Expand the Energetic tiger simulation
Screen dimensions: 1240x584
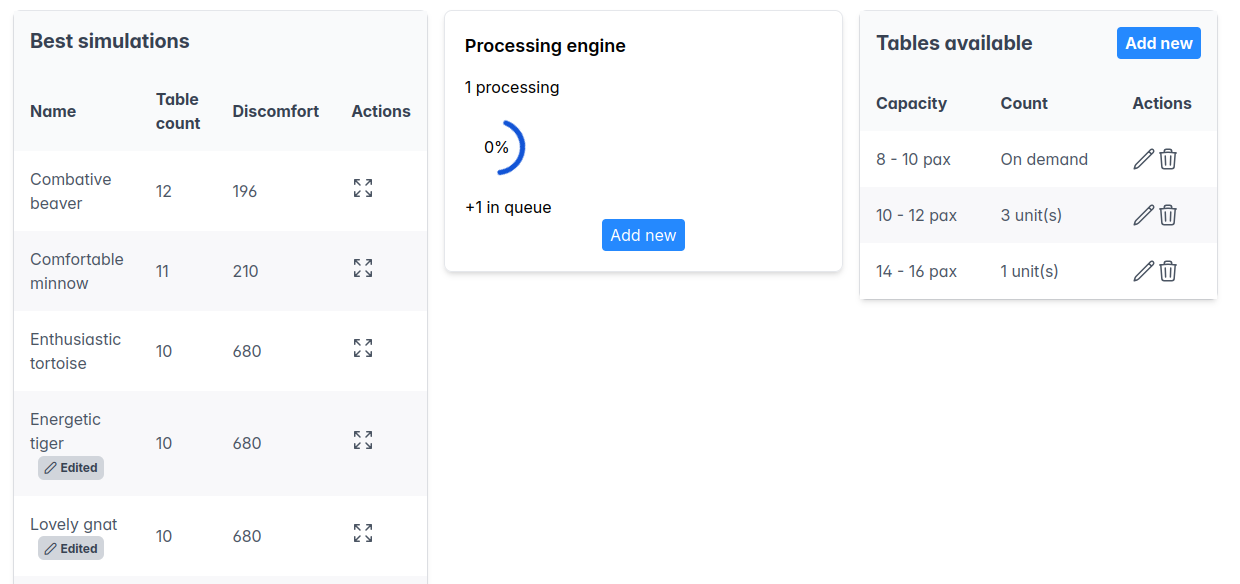[x=363, y=440]
